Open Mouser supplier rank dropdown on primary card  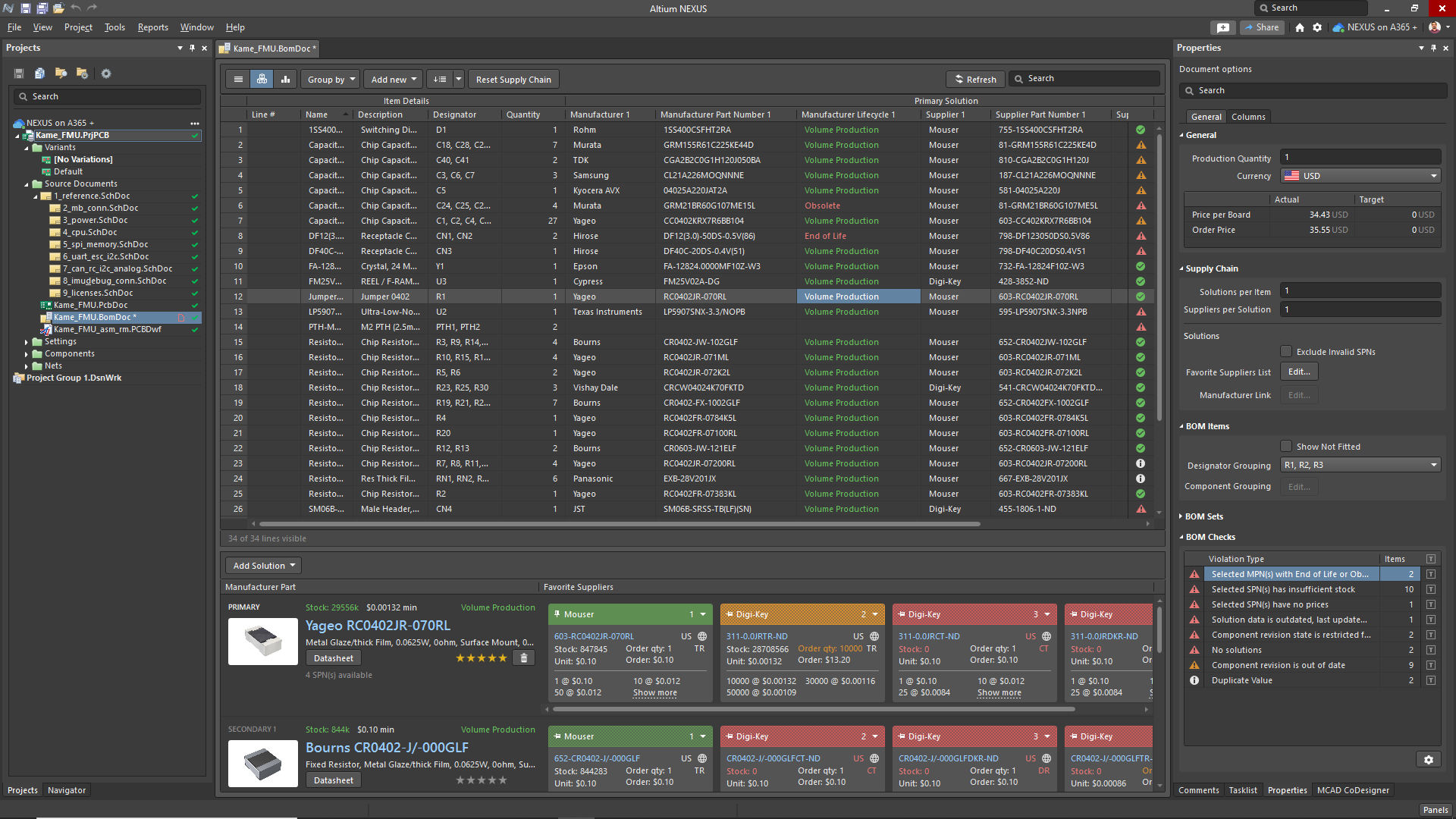click(703, 614)
